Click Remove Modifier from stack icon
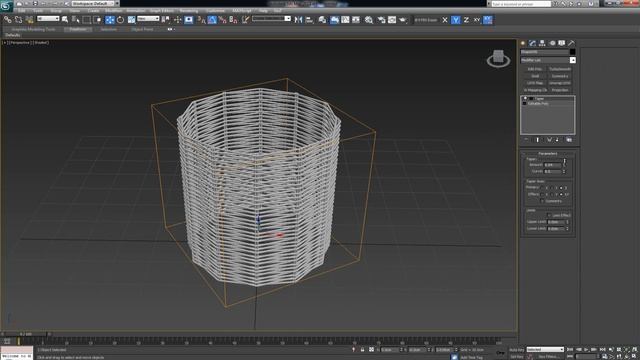640x360 pixels. 558,140
